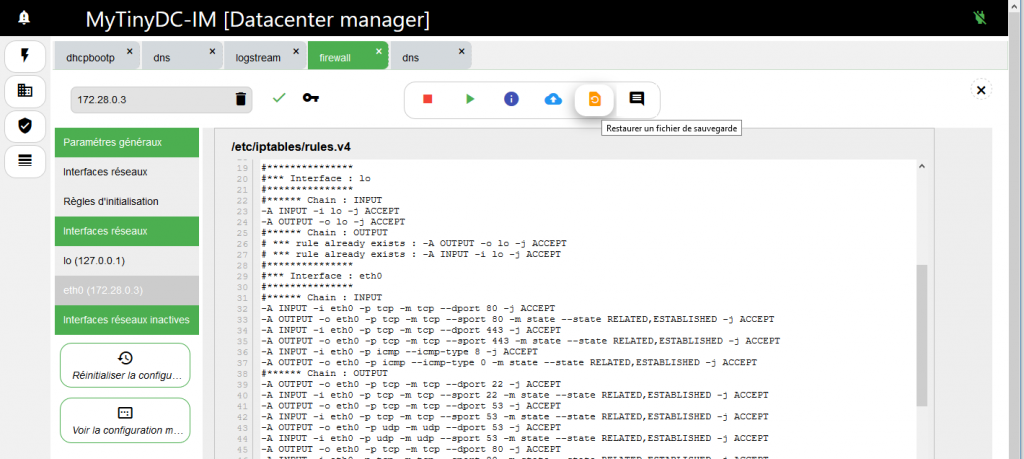Click Réinitialiser la configuration button

click(x=125, y=365)
